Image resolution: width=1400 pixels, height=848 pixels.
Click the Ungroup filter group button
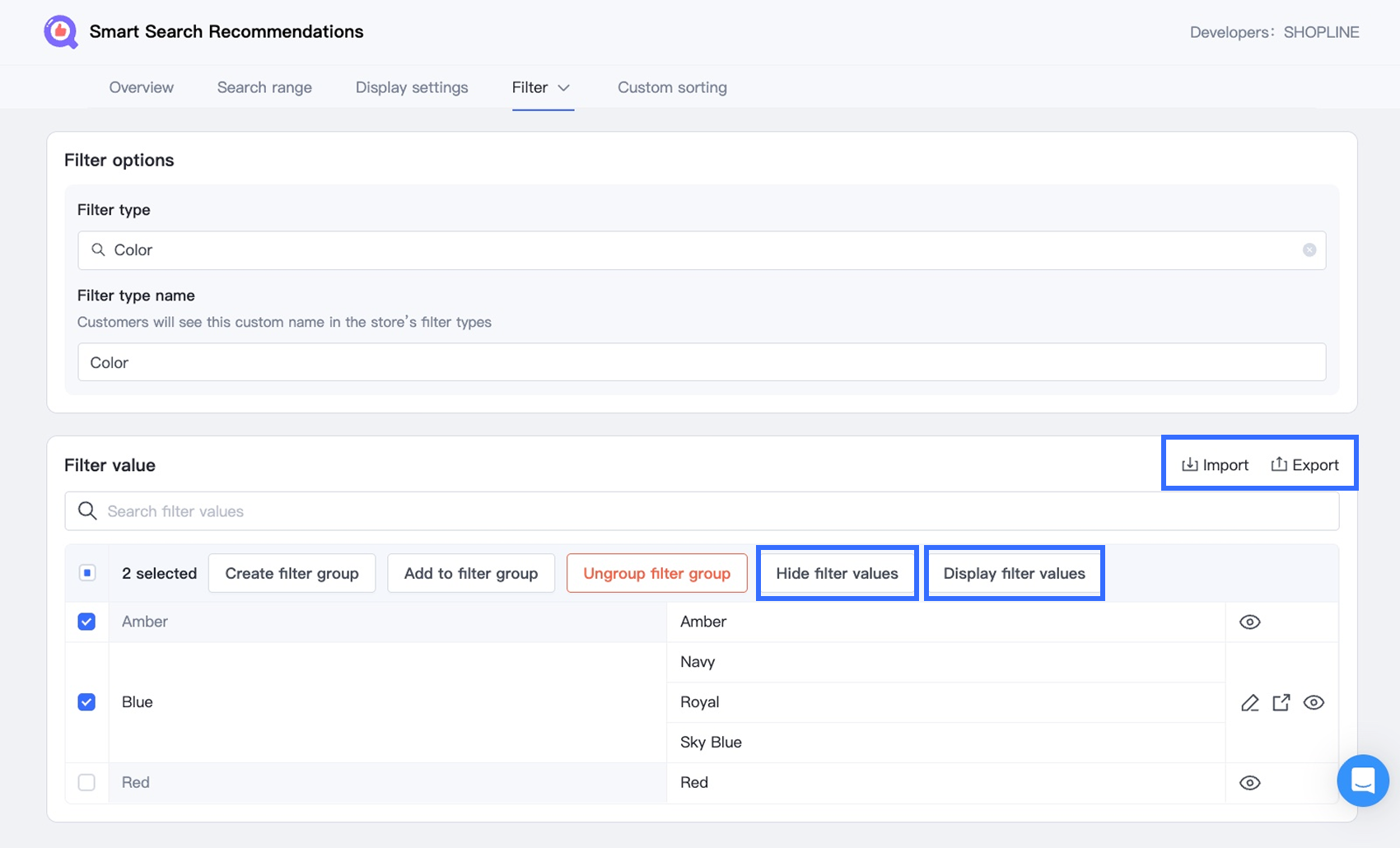pos(656,573)
